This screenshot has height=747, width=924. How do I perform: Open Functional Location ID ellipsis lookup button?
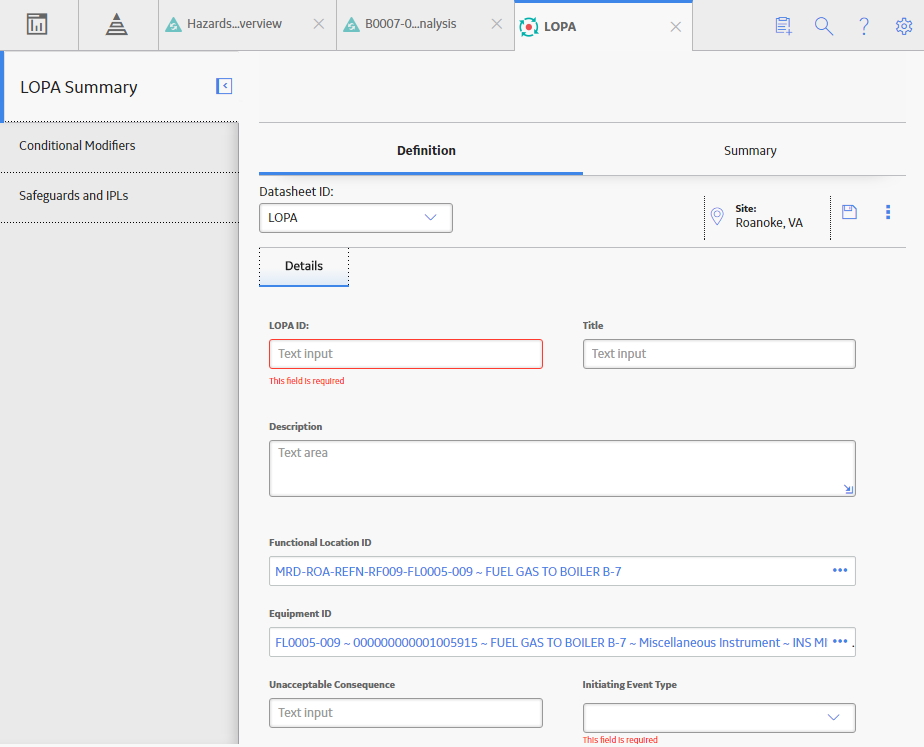(840, 570)
